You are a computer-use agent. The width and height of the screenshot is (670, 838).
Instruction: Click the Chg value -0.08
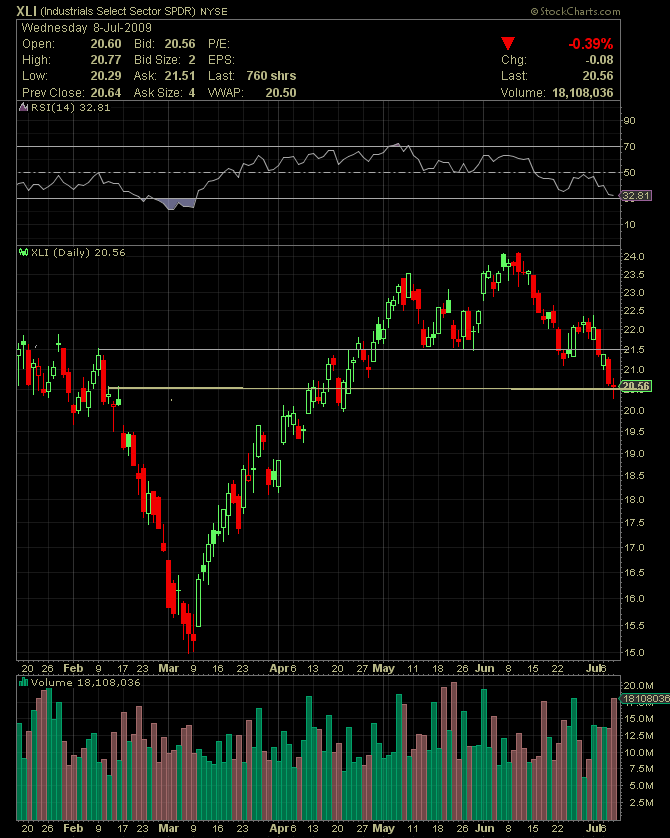tap(599, 60)
